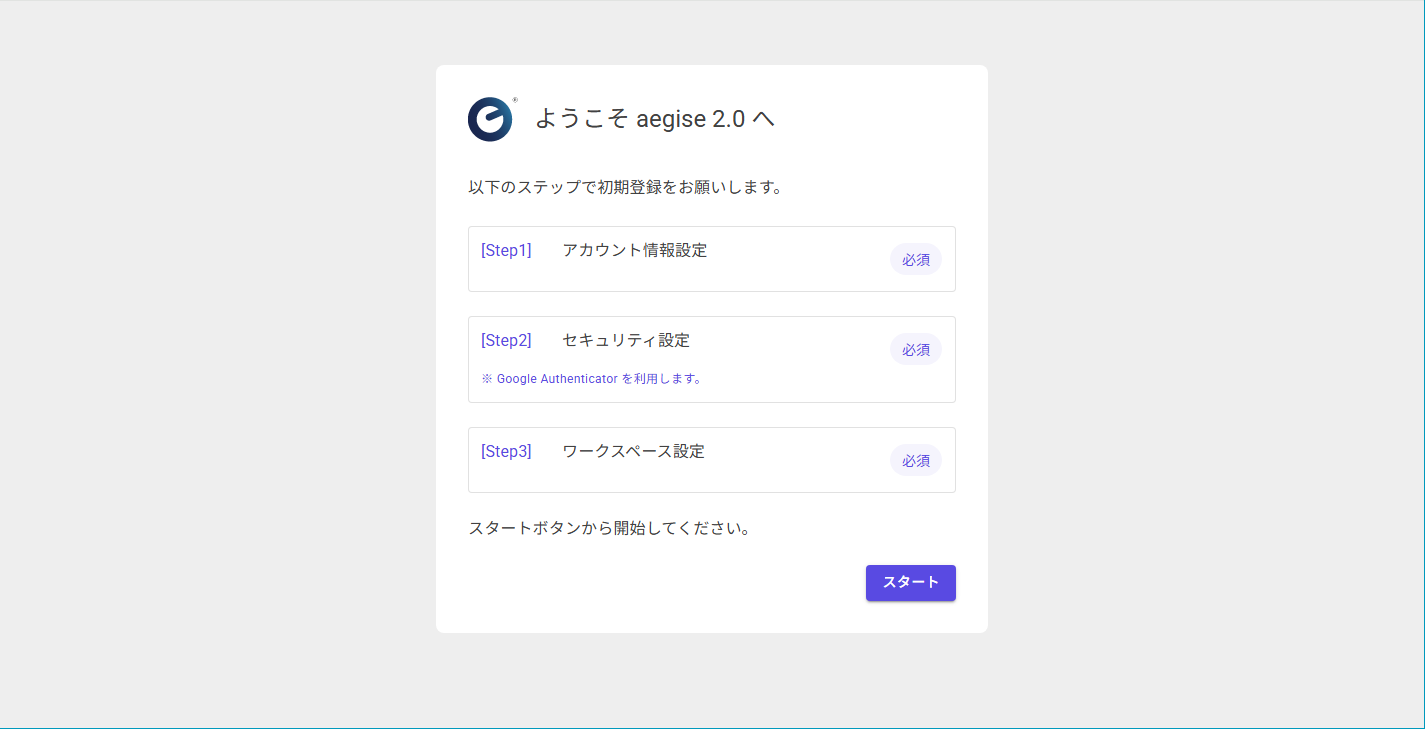Select the スタートボタンから開始してください text

click(x=611, y=528)
